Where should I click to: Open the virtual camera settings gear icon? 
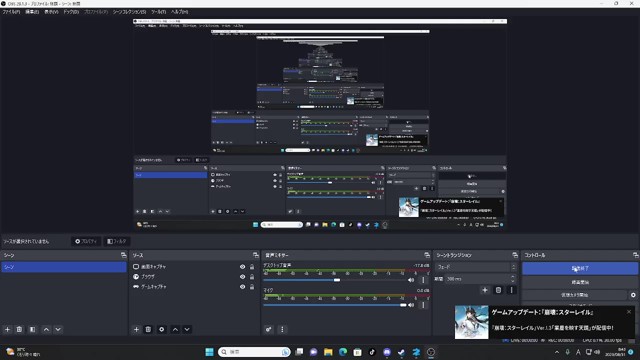633,295
